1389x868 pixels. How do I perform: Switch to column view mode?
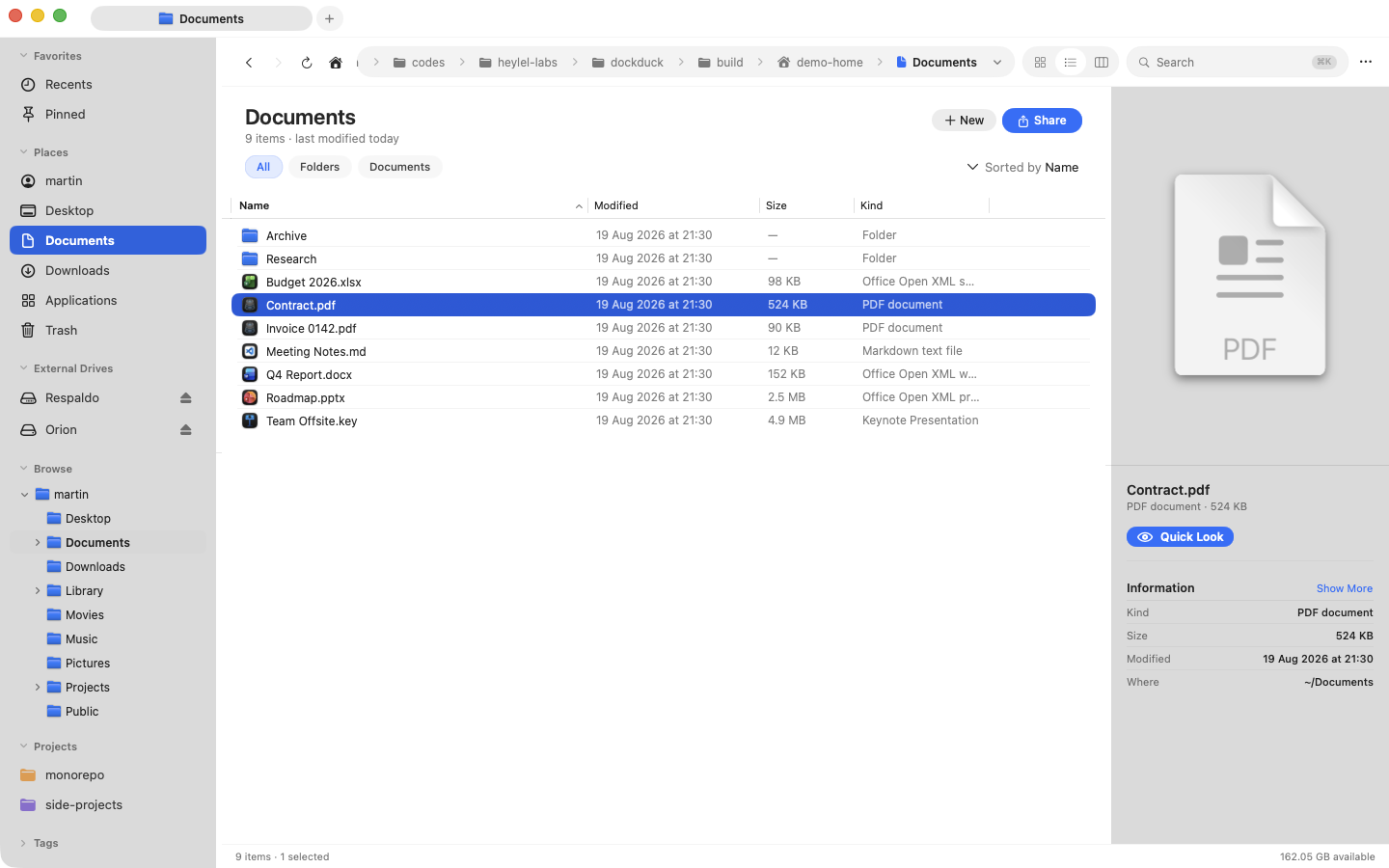pos(1102,63)
